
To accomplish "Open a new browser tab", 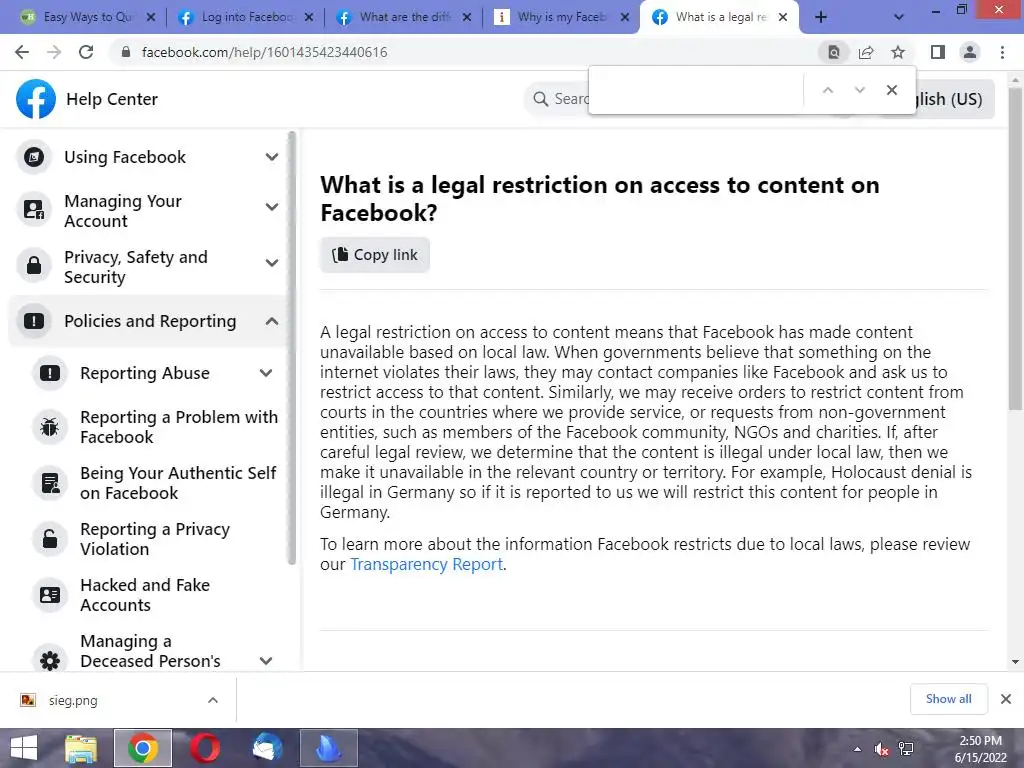I will (x=821, y=18).
